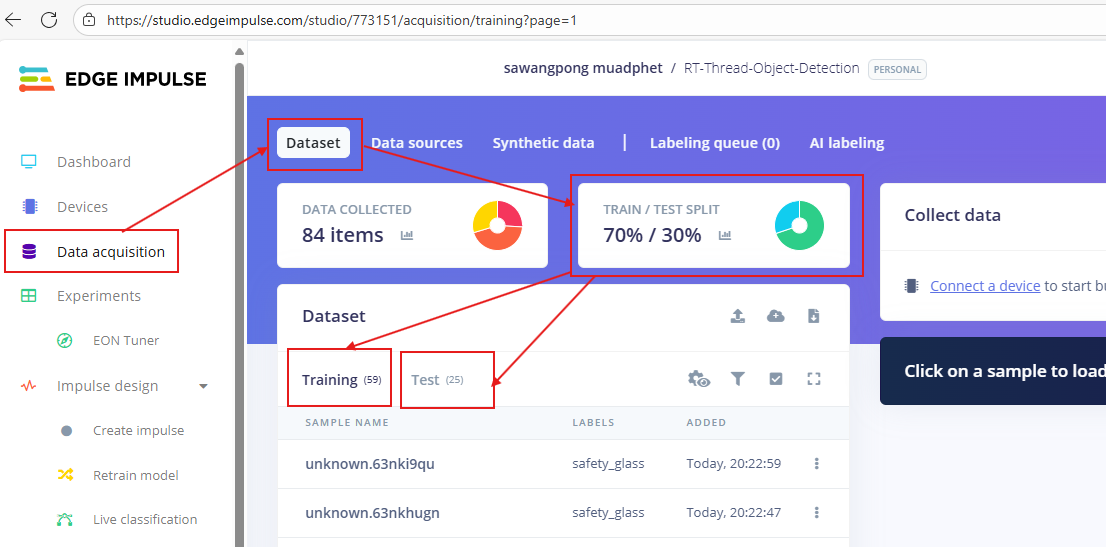Click the upload data icon in Dataset header

pyautogui.click(x=738, y=316)
